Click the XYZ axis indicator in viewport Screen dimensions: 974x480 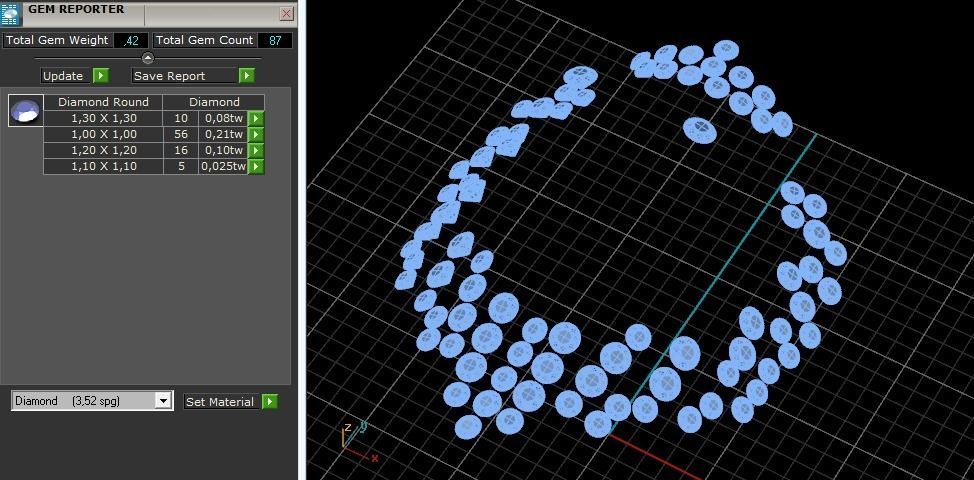coord(358,442)
